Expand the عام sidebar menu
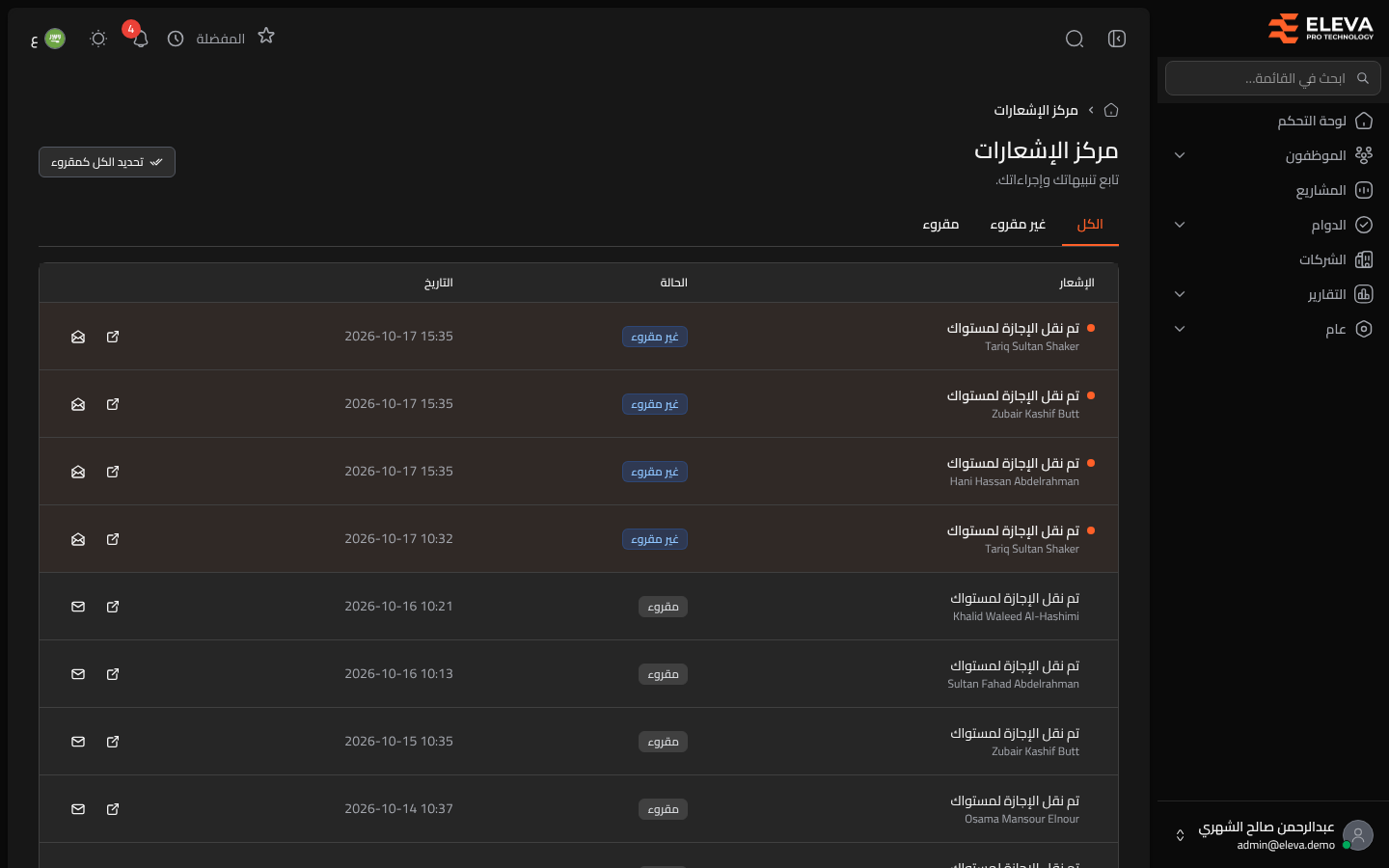The image size is (1389, 868). tap(1180, 329)
